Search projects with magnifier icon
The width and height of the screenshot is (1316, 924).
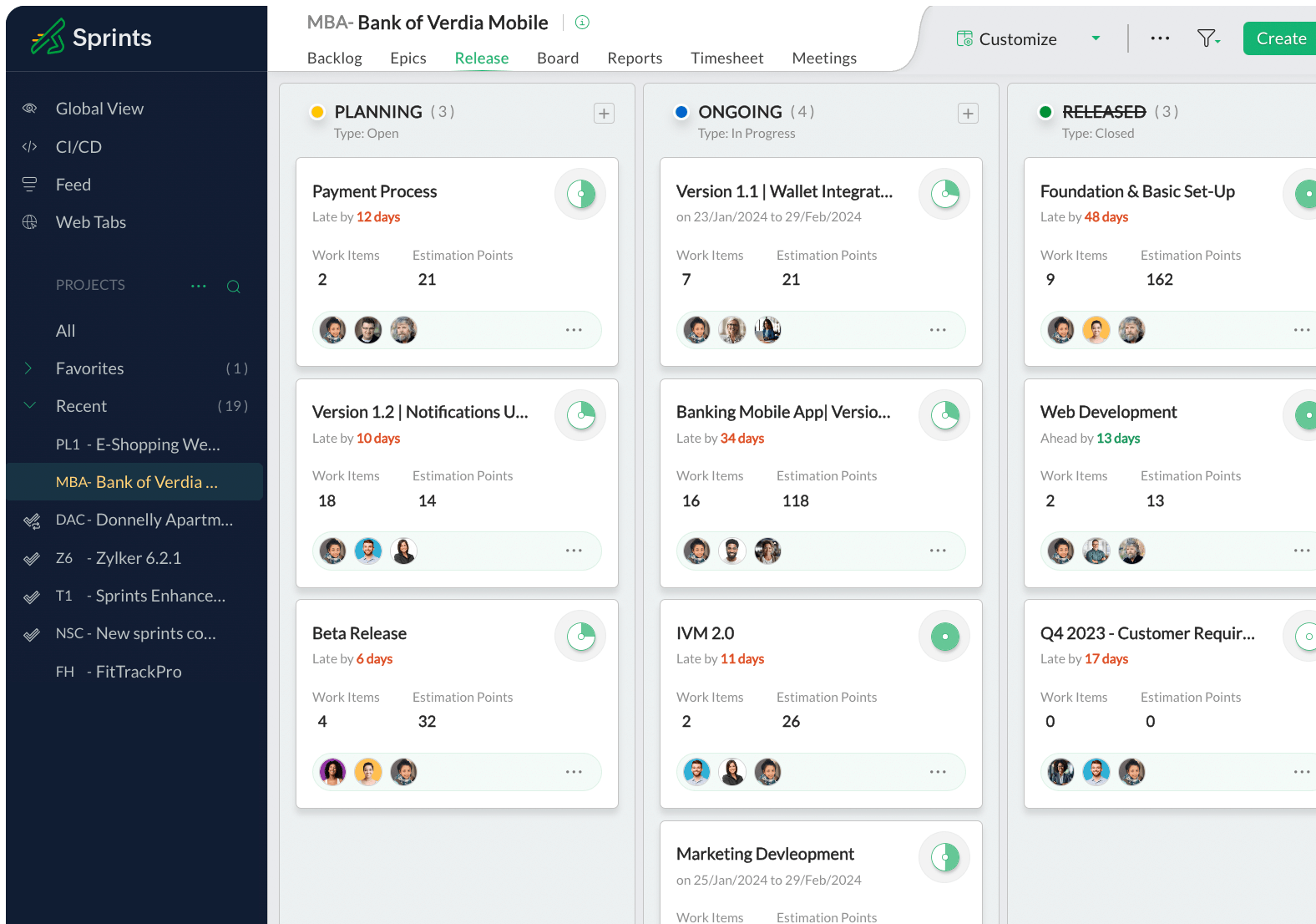[234, 286]
